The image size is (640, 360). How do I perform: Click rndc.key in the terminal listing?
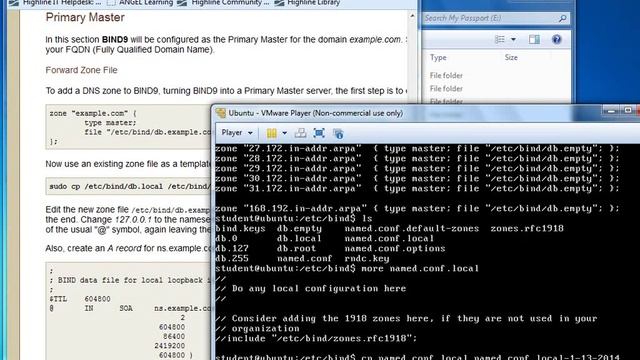click(x=367, y=259)
